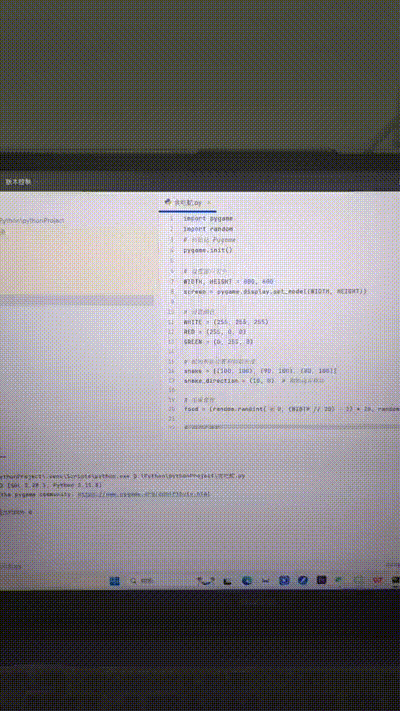Click the python.exe run command line in console
Screen dimensions: 400x711
(x=122, y=476)
